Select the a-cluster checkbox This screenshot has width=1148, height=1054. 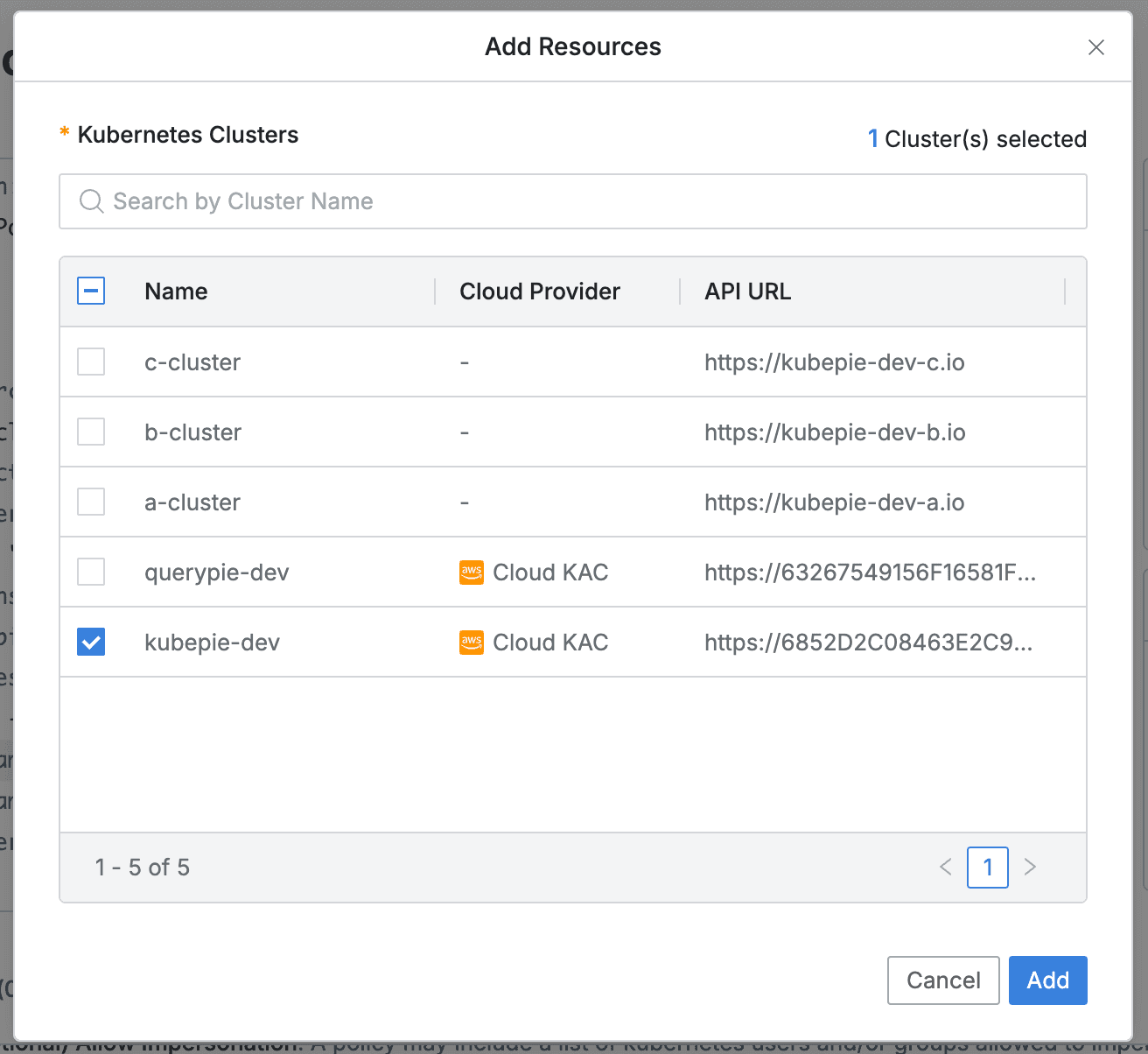click(91, 502)
